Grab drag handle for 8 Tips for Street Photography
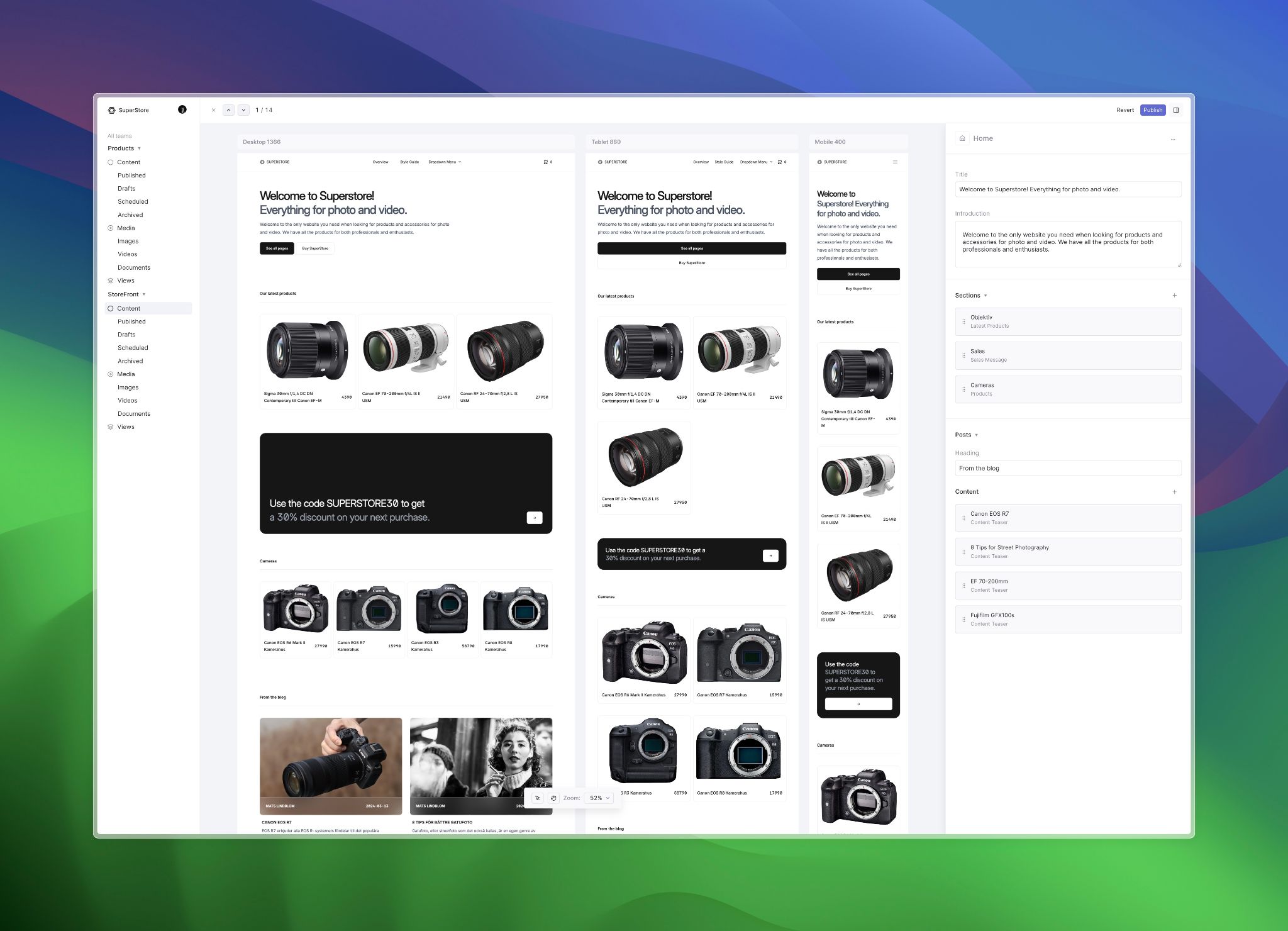Screen dimensions: 1288x931 [x=963, y=552]
